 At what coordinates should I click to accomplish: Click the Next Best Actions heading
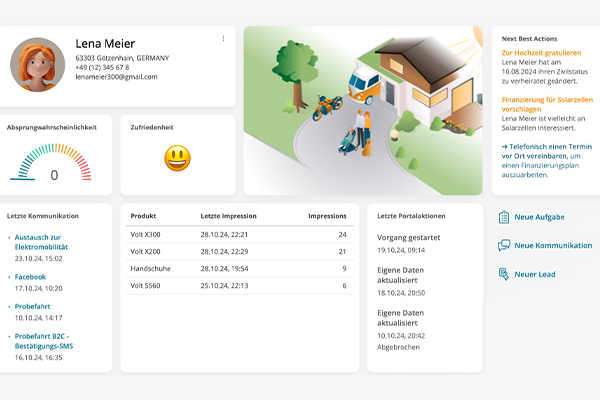tap(529, 39)
